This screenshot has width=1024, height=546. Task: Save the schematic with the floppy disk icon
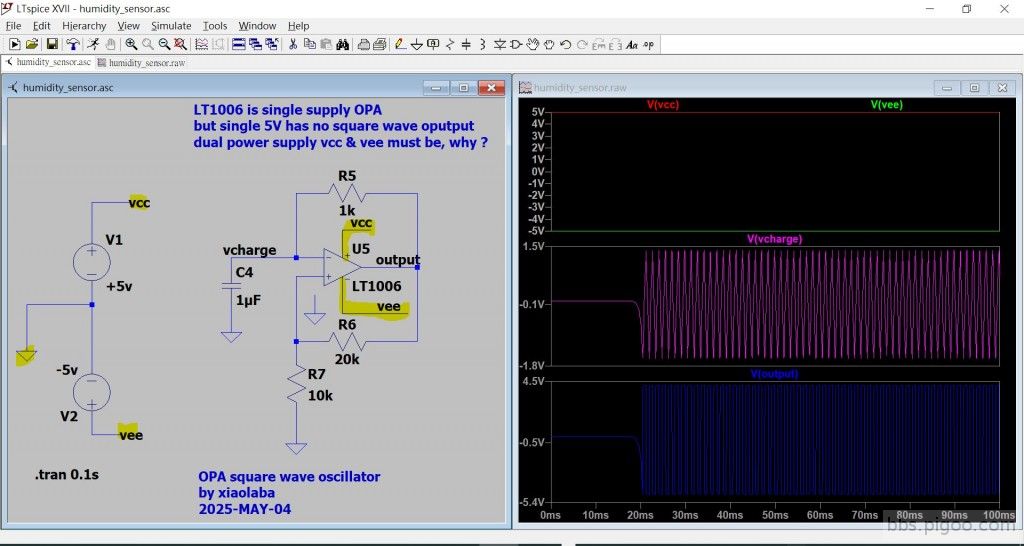(52, 44)
